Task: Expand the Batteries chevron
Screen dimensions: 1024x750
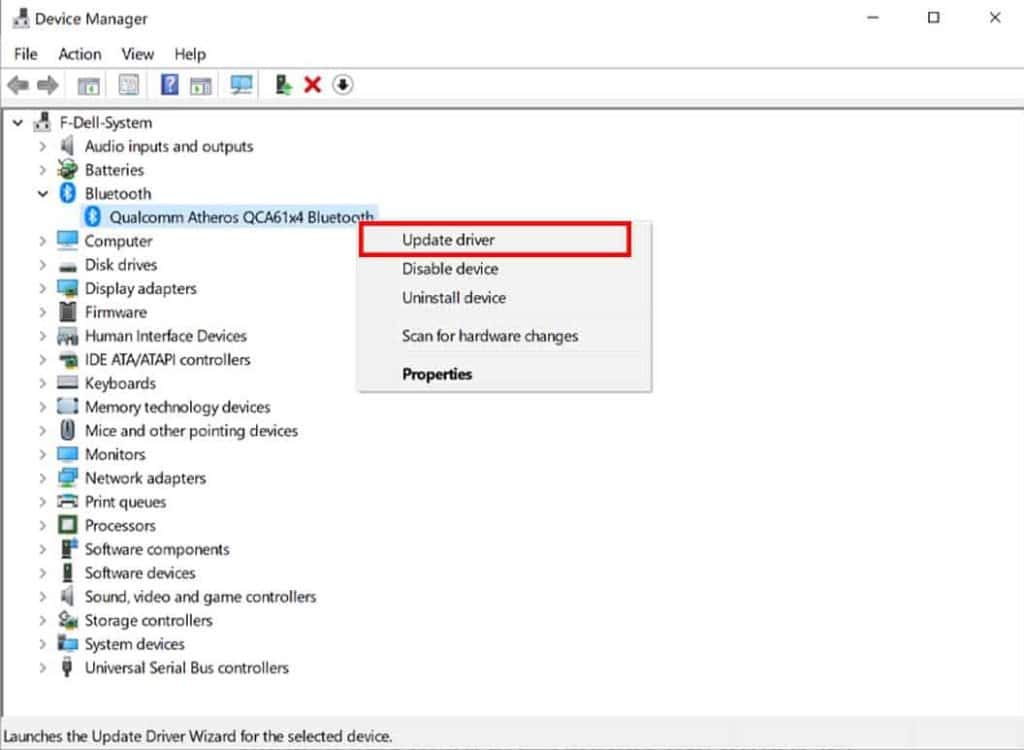Action: pyautogui.click(x=43, y=170)
